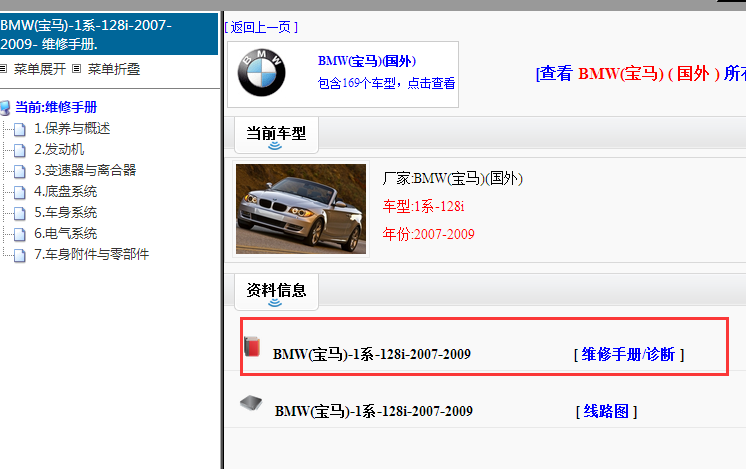Click the text 车型:1系-128i
Screen dimensions: 746x469
click(423, 206)
